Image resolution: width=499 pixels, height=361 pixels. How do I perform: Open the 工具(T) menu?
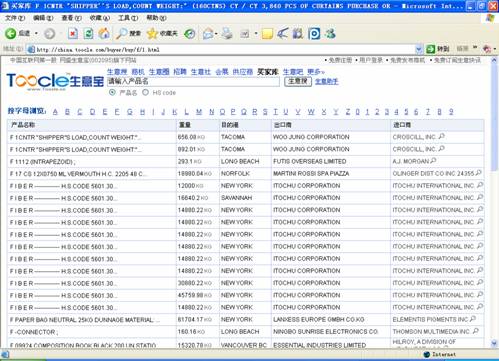click(x=128, y=18)
